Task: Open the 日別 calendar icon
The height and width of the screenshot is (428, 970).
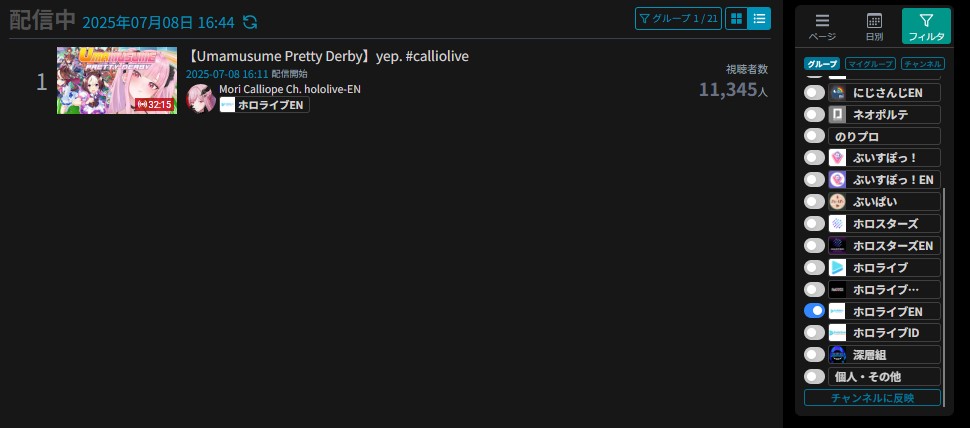Action: coord(874,21)
